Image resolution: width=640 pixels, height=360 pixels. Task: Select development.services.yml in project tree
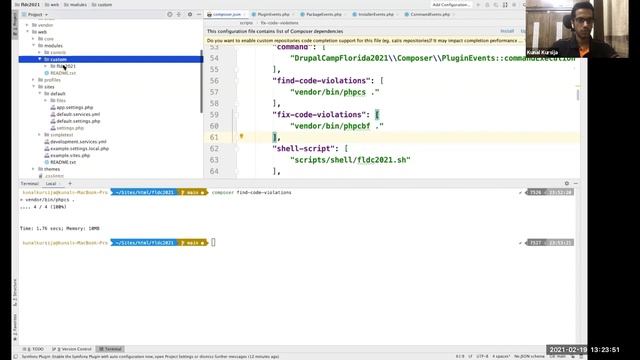(78, 142)
